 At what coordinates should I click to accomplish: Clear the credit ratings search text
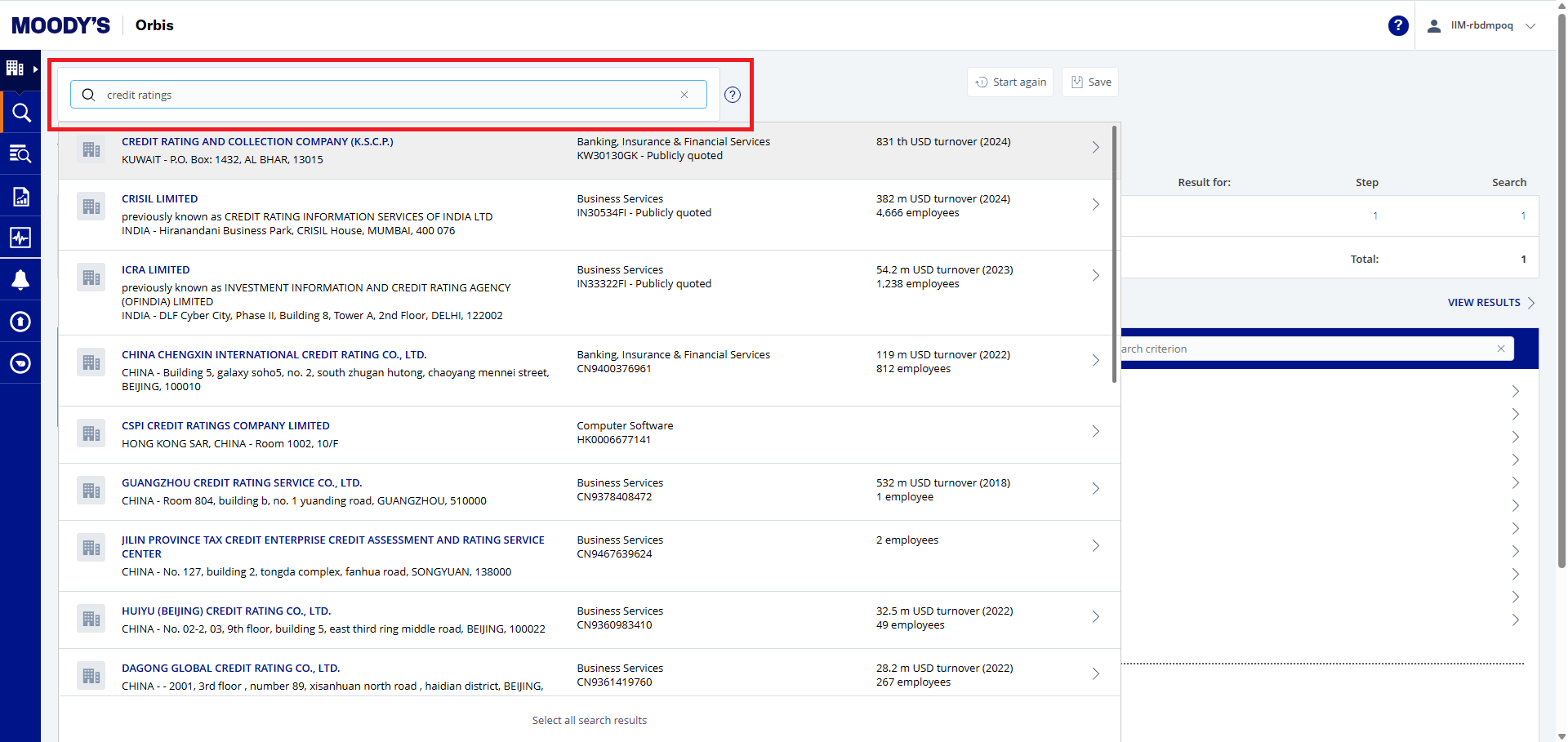(684, 95)
